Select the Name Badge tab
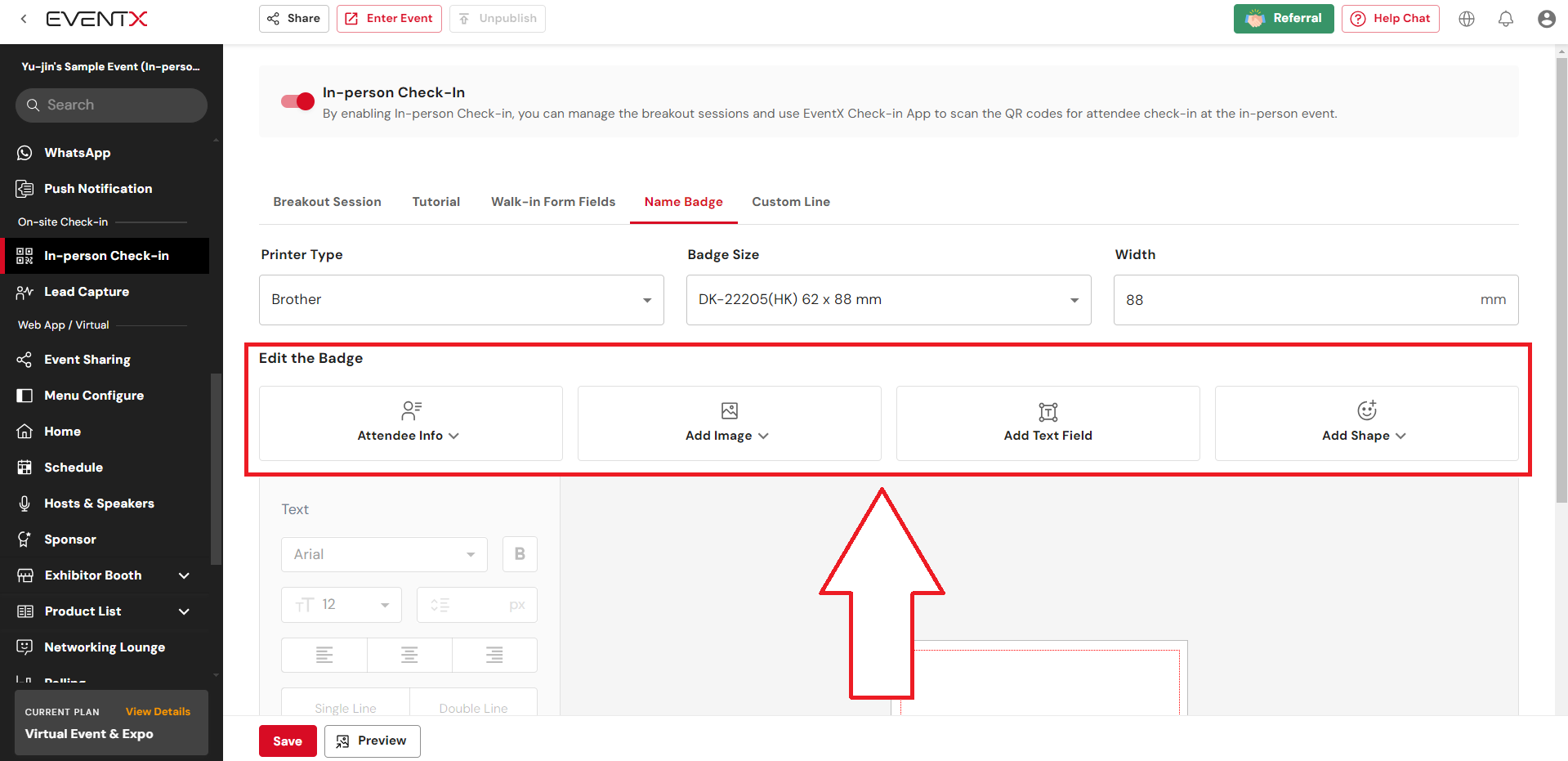This screenshot has width=1568, height=761. point(684,202)
